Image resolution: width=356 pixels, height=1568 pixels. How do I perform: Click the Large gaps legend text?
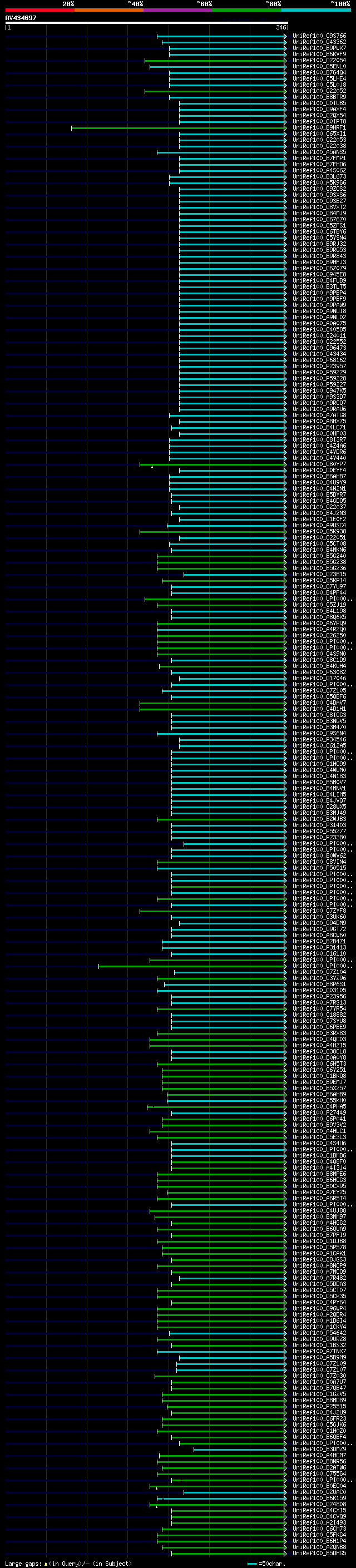68,1564
